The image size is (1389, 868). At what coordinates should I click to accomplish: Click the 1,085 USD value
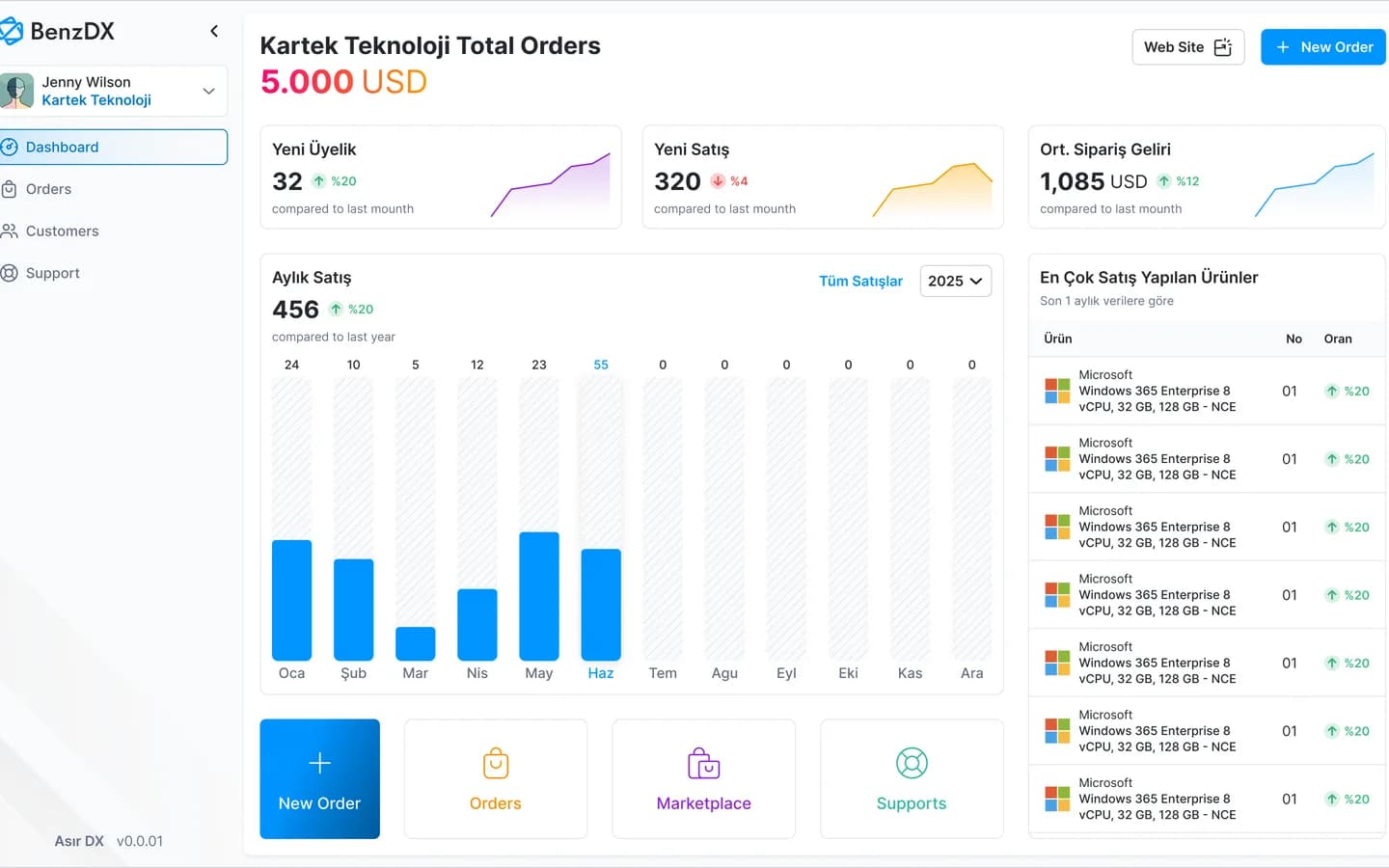click(x=1094, y=181)
